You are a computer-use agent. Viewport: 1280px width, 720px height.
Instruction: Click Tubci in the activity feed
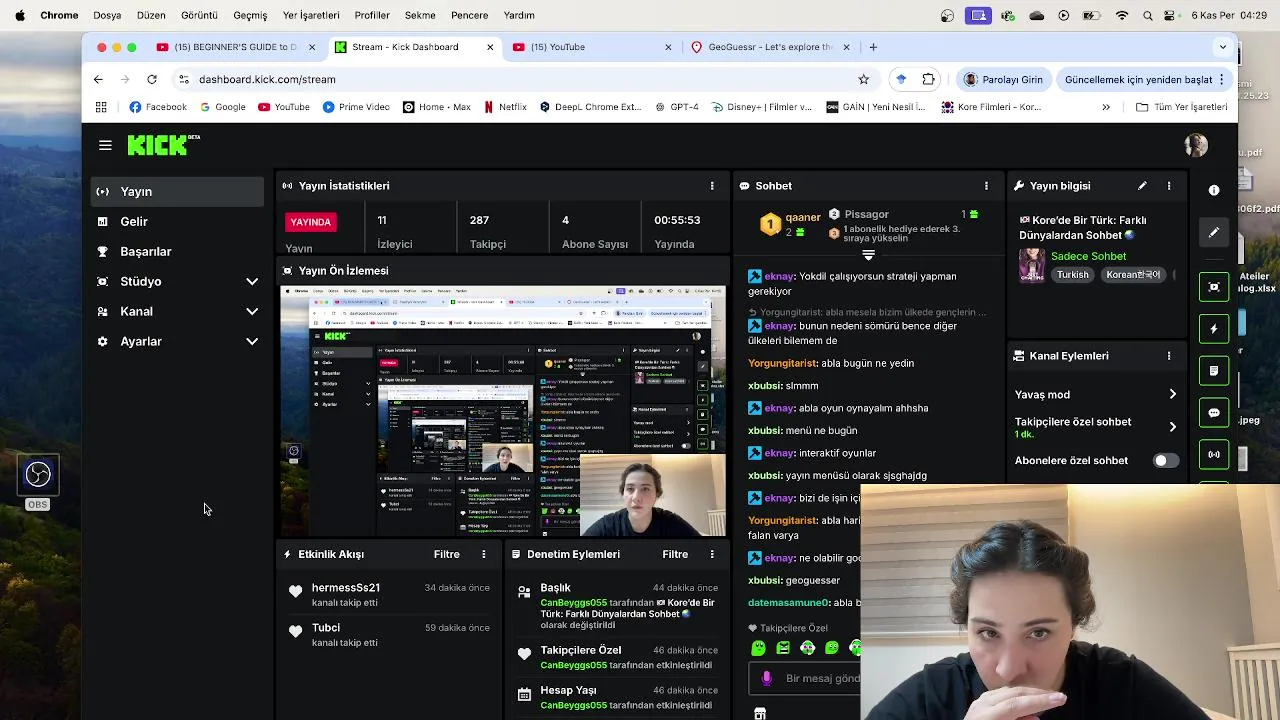326,628
